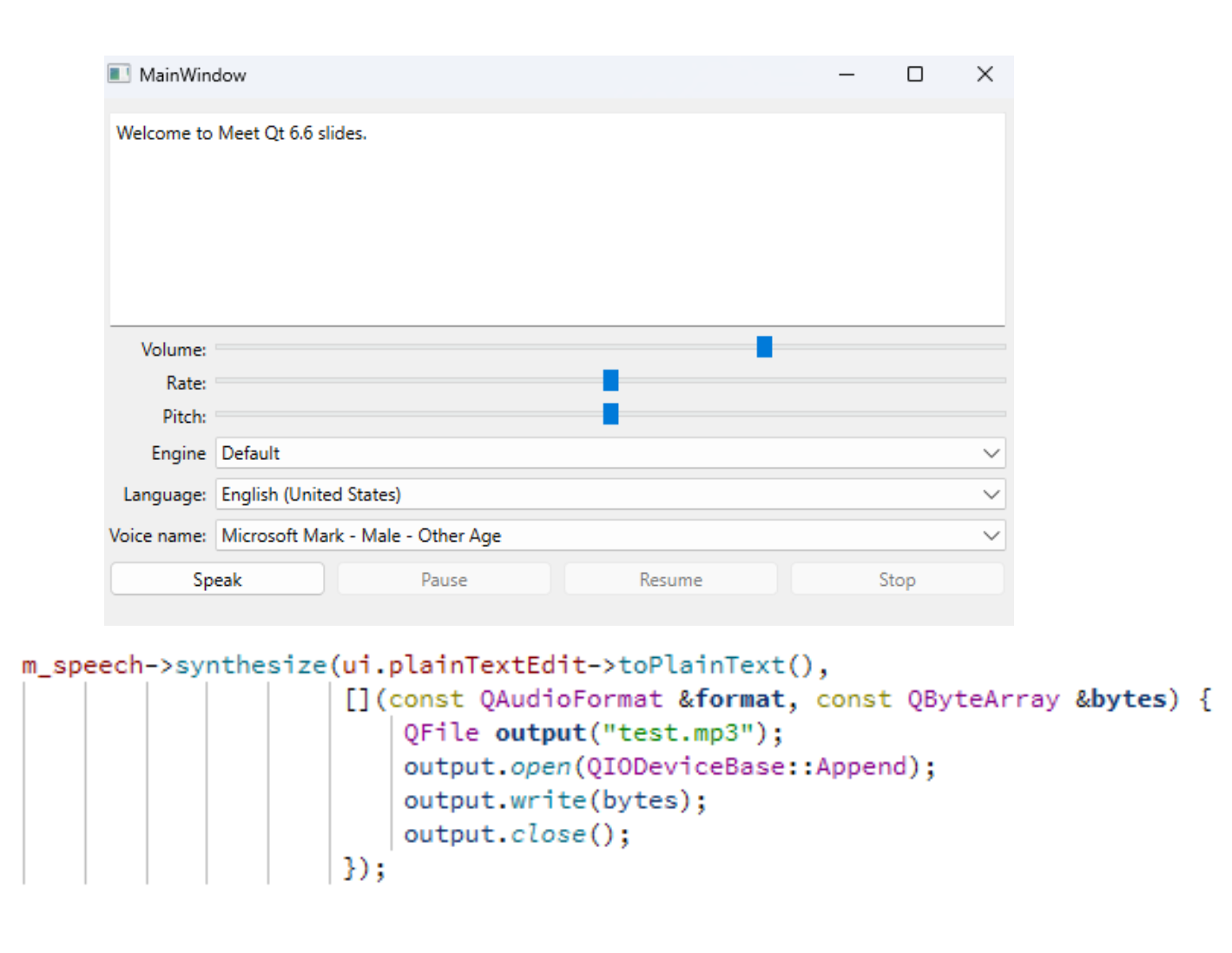Click the const QAudioFormat &format lambda line

tap(778, 700)
